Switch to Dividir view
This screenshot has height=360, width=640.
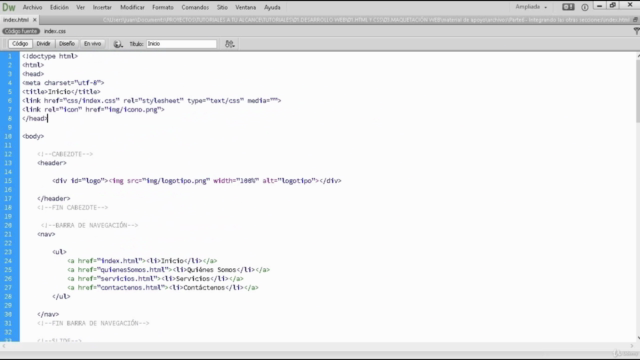(43, 44)
